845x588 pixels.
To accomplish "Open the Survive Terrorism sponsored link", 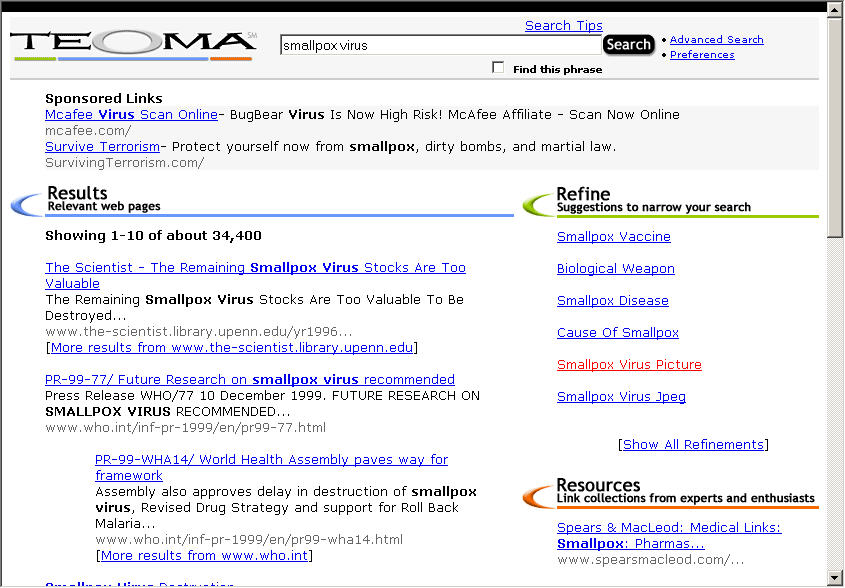I will 102,147.
